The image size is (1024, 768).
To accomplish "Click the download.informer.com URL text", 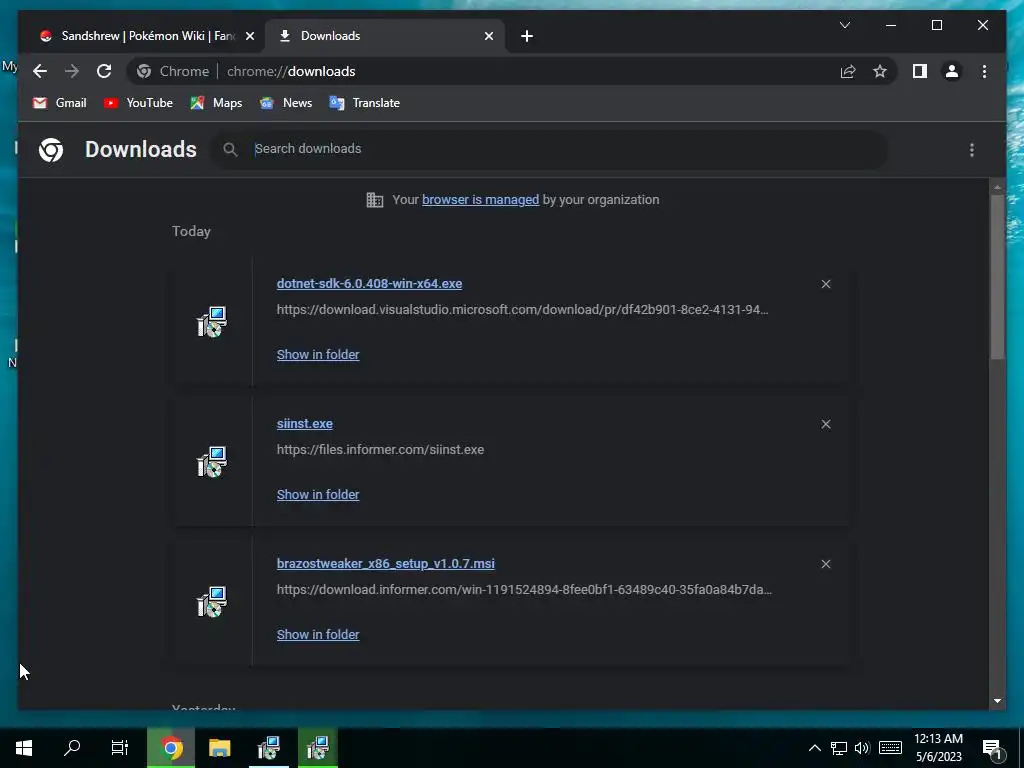I will tap(524, 590).
